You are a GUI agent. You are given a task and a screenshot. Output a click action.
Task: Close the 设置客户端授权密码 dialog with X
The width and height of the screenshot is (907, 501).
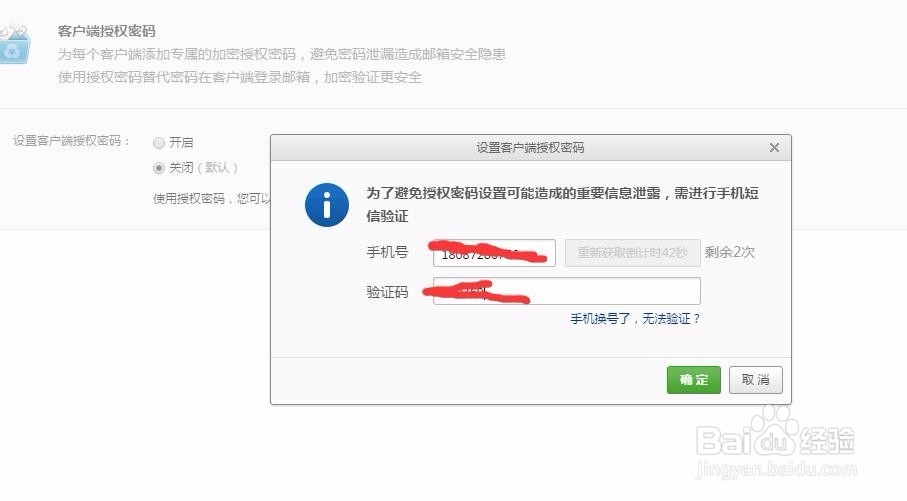774,148
